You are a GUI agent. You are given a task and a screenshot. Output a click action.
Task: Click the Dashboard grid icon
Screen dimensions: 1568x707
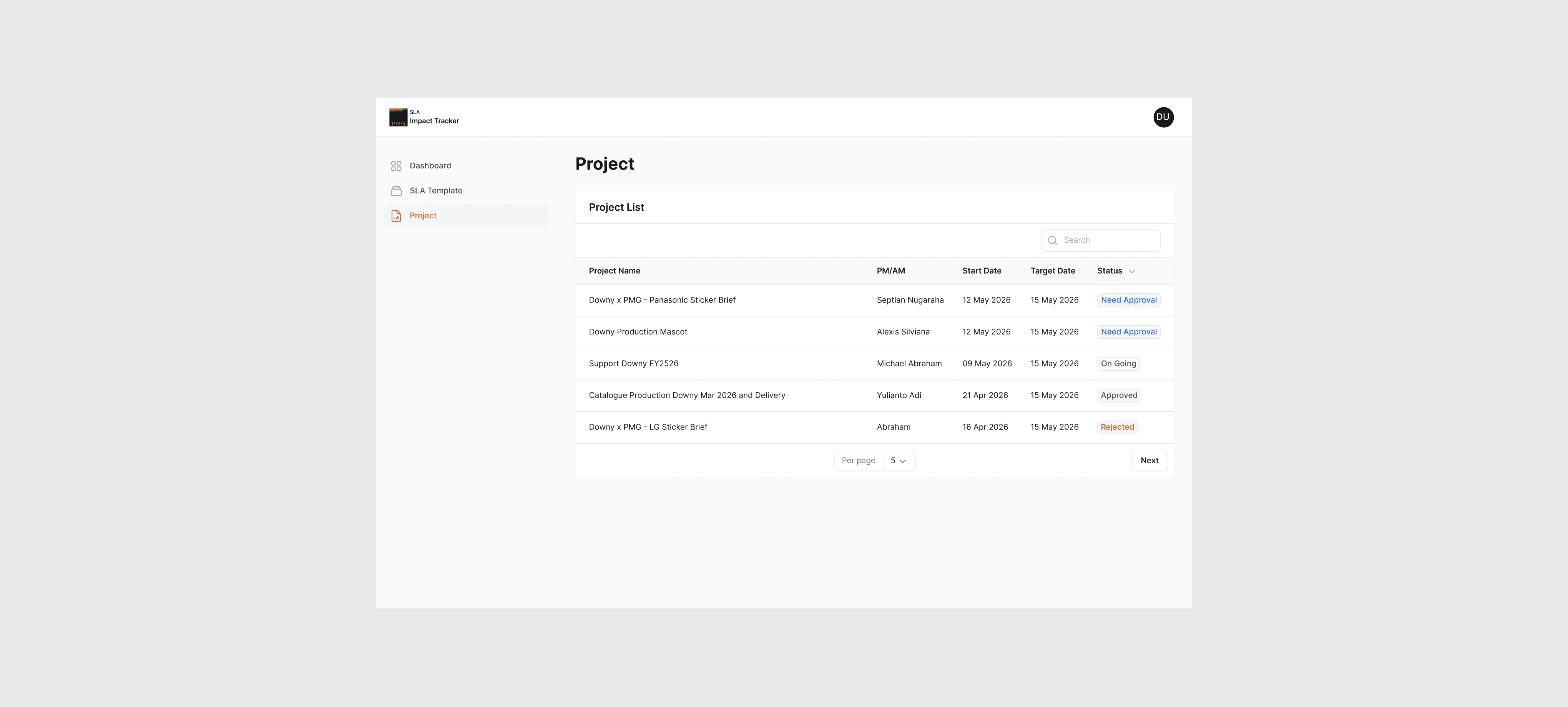pyautogui.click(x=396, y=166)
